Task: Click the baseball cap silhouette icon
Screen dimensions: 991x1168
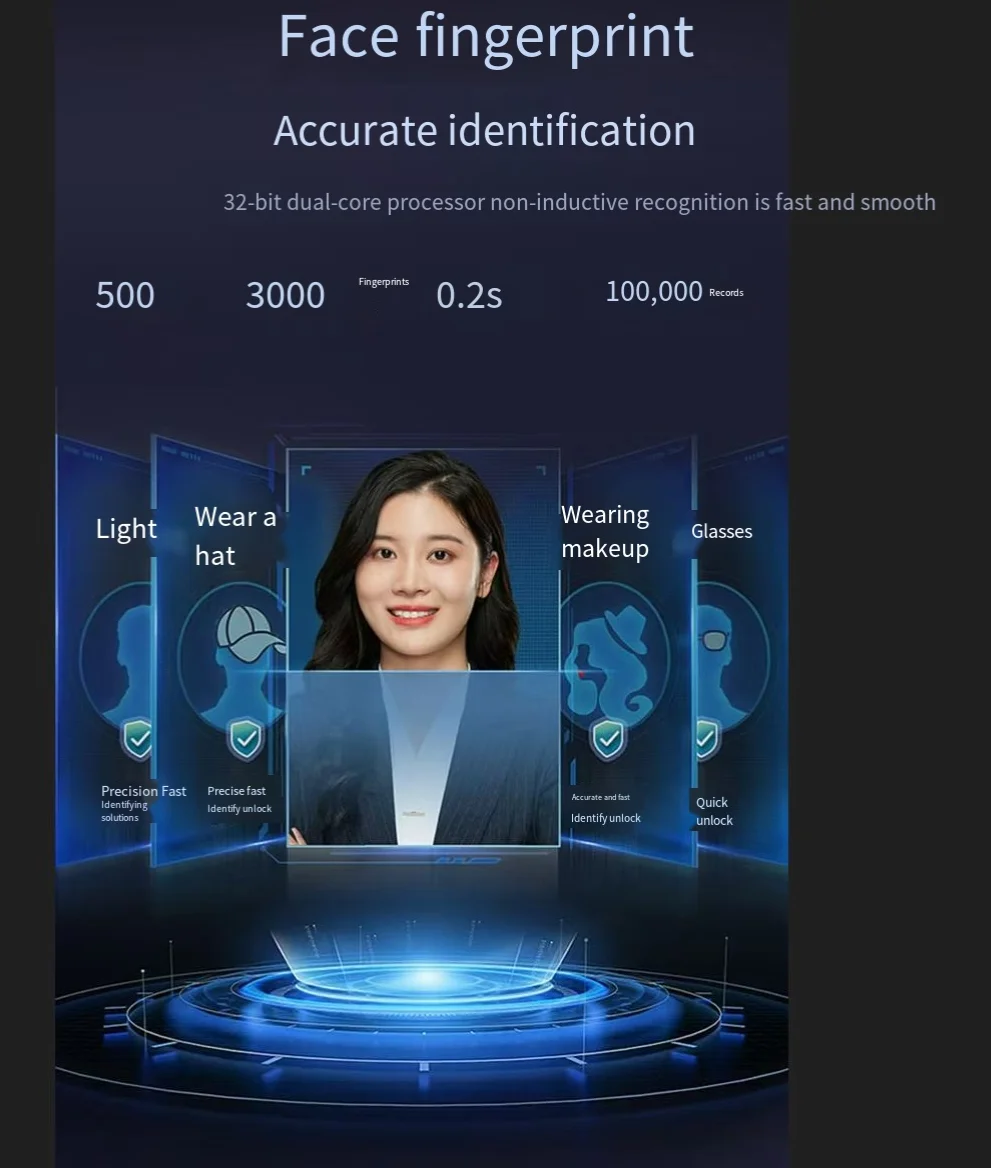Action: 250,634
